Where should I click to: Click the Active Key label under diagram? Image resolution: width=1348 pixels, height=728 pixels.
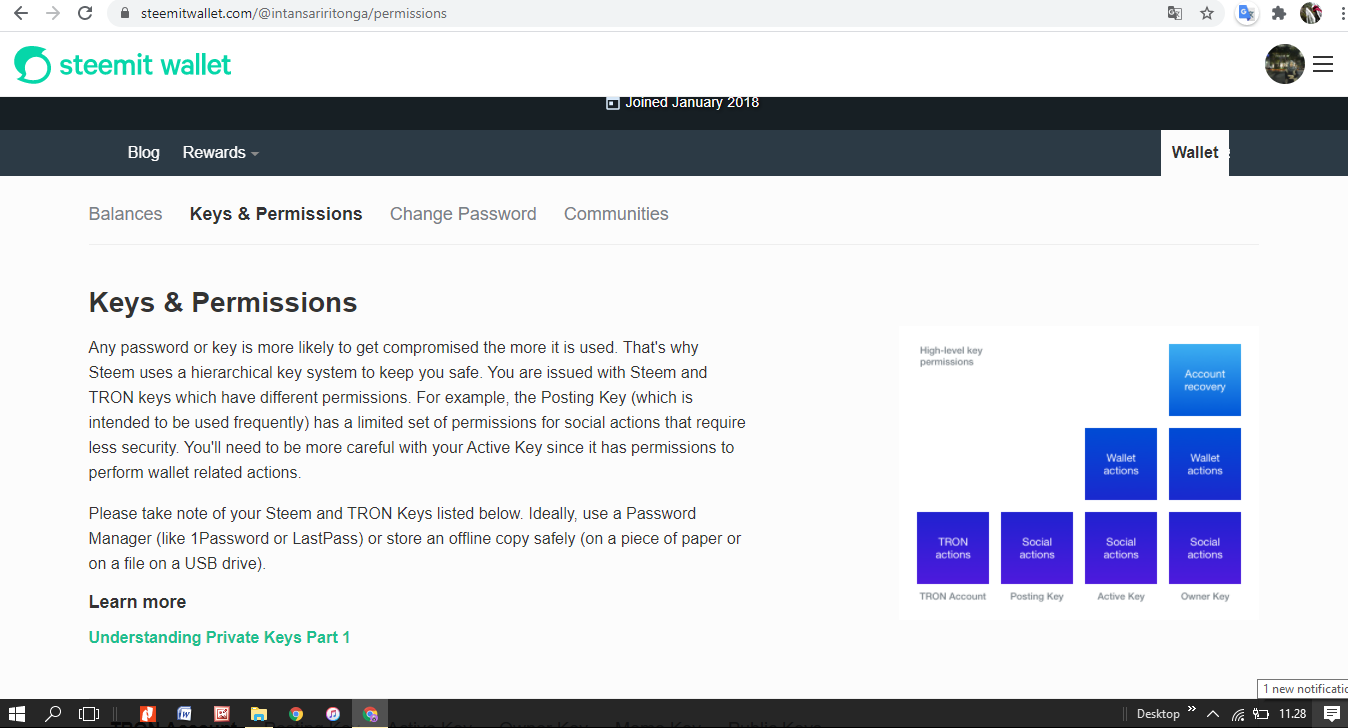click(1121, 597)
